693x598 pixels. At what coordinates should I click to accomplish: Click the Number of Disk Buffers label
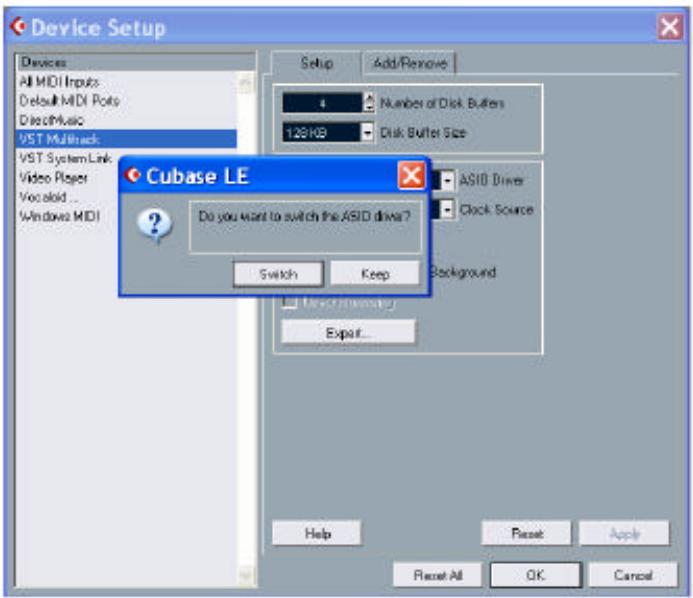click(x=442, y=103)
